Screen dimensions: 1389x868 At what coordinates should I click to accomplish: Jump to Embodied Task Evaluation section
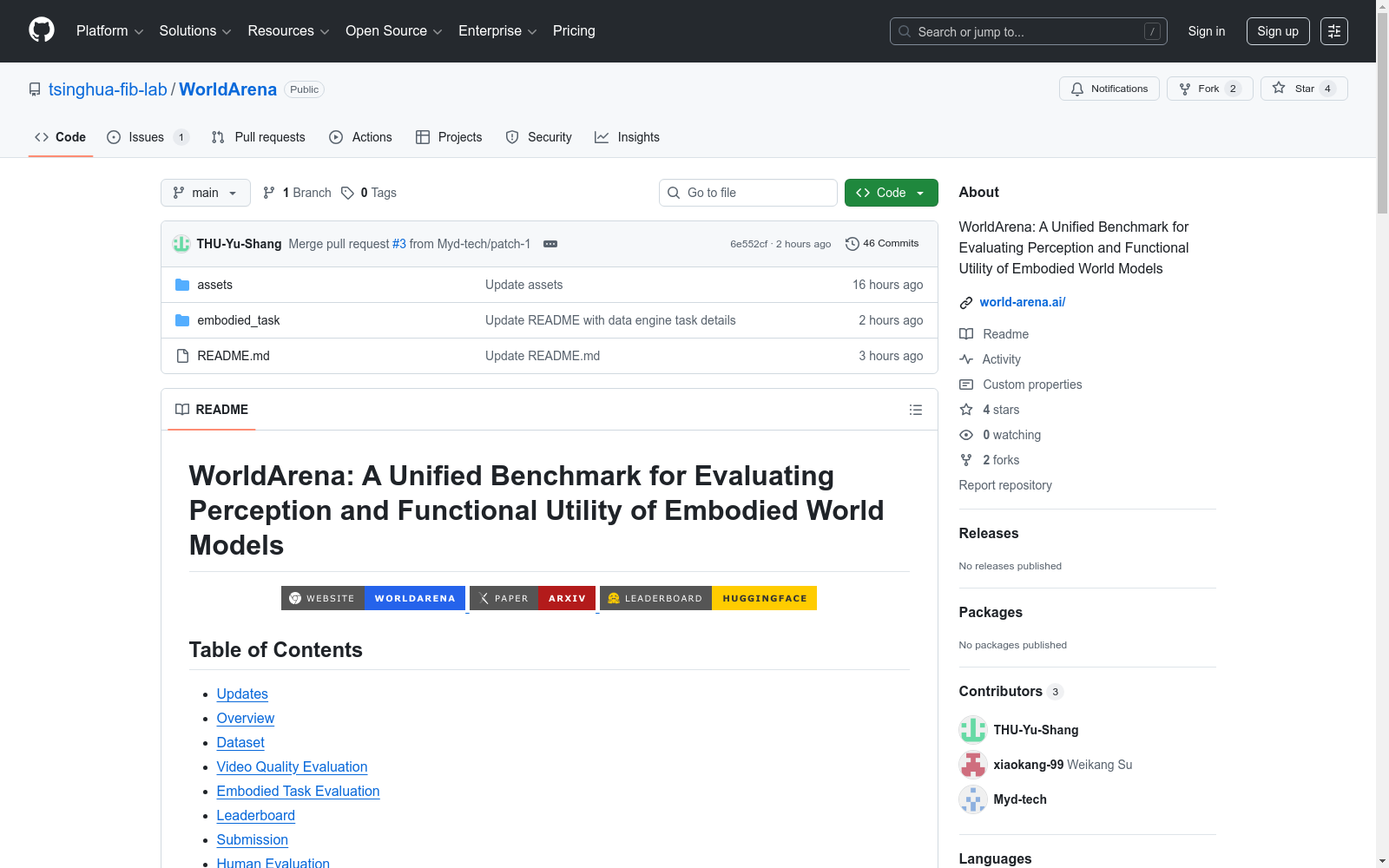point(299,792)
